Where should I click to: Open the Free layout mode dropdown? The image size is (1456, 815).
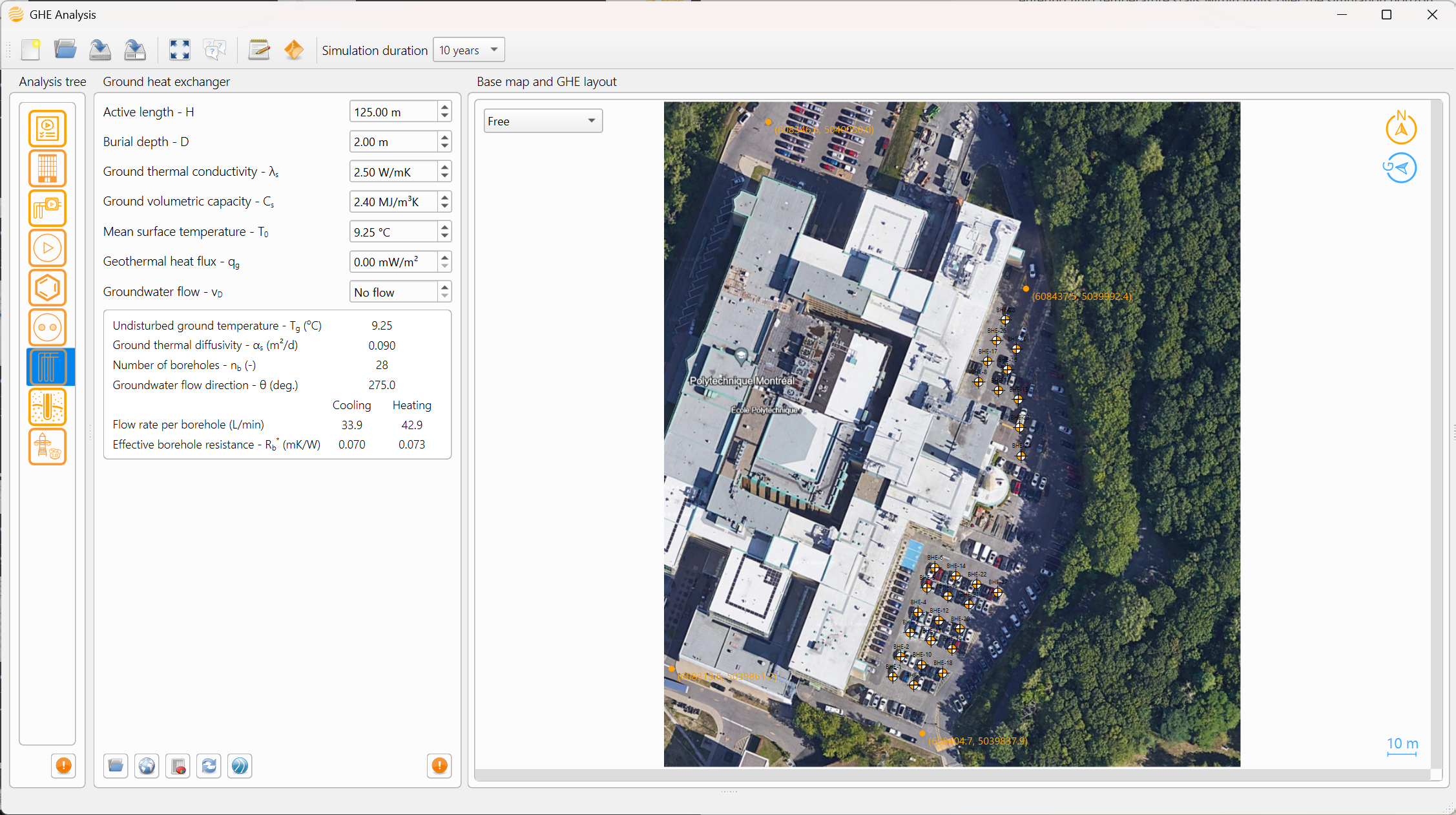(x=543, y=121)
